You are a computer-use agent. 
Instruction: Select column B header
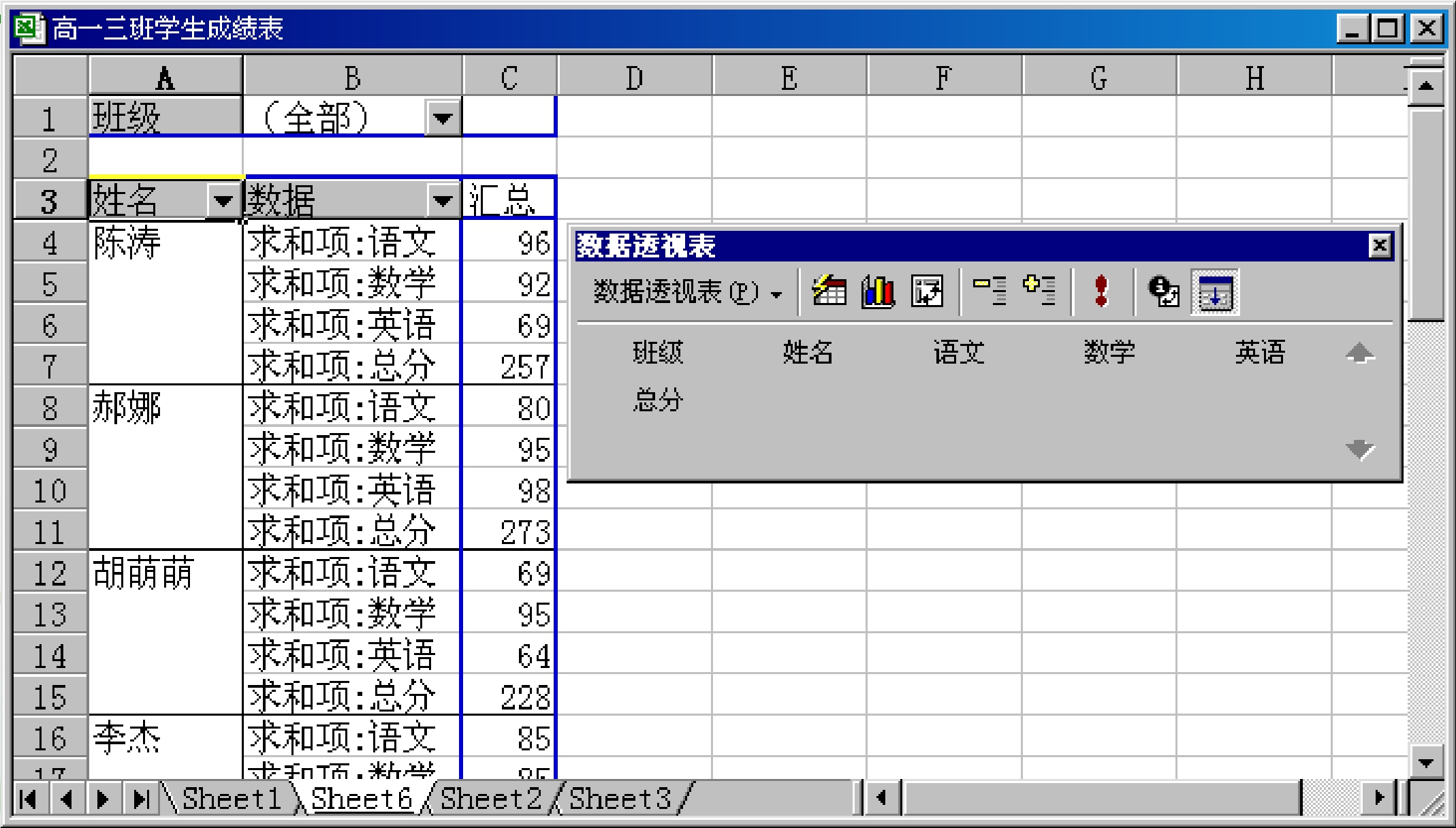tap(352, 76)
